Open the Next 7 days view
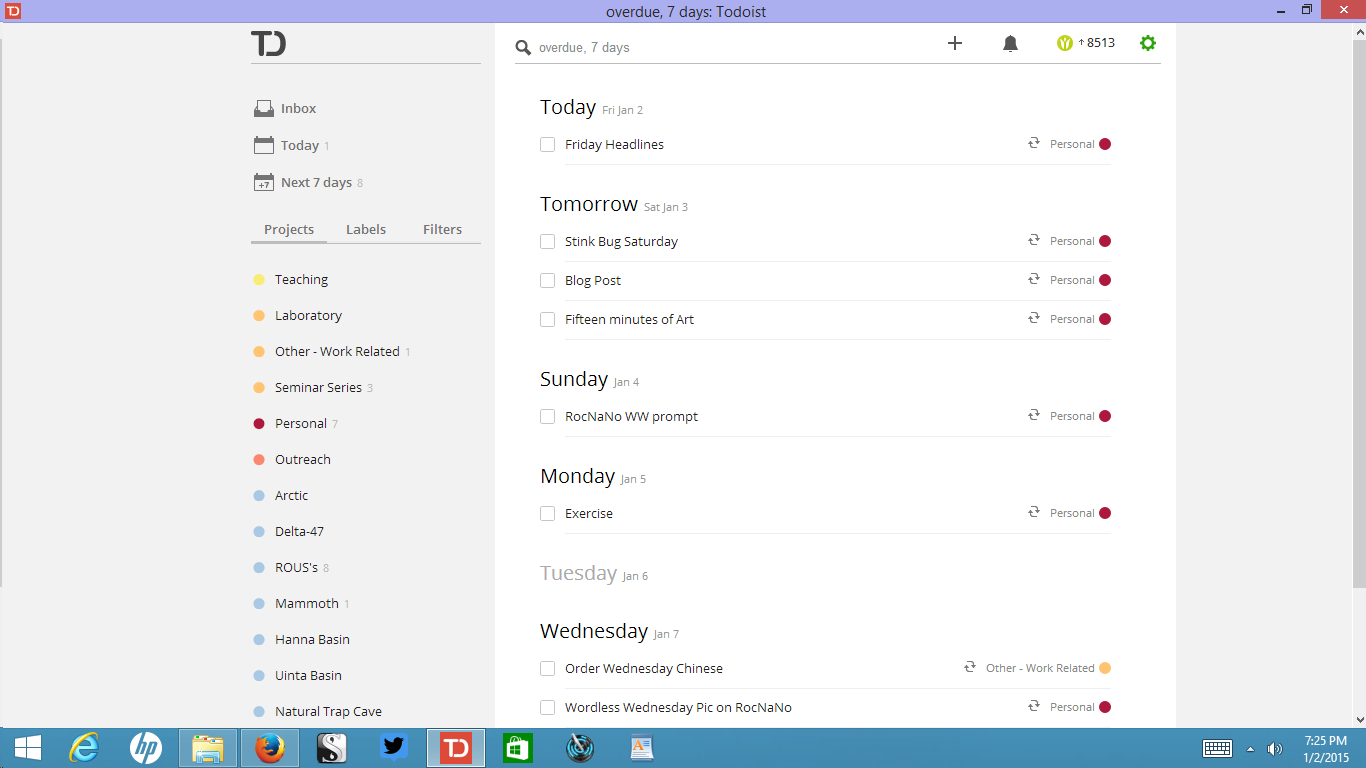Screen dimensions: 1366x768 (x=315, y=182)
